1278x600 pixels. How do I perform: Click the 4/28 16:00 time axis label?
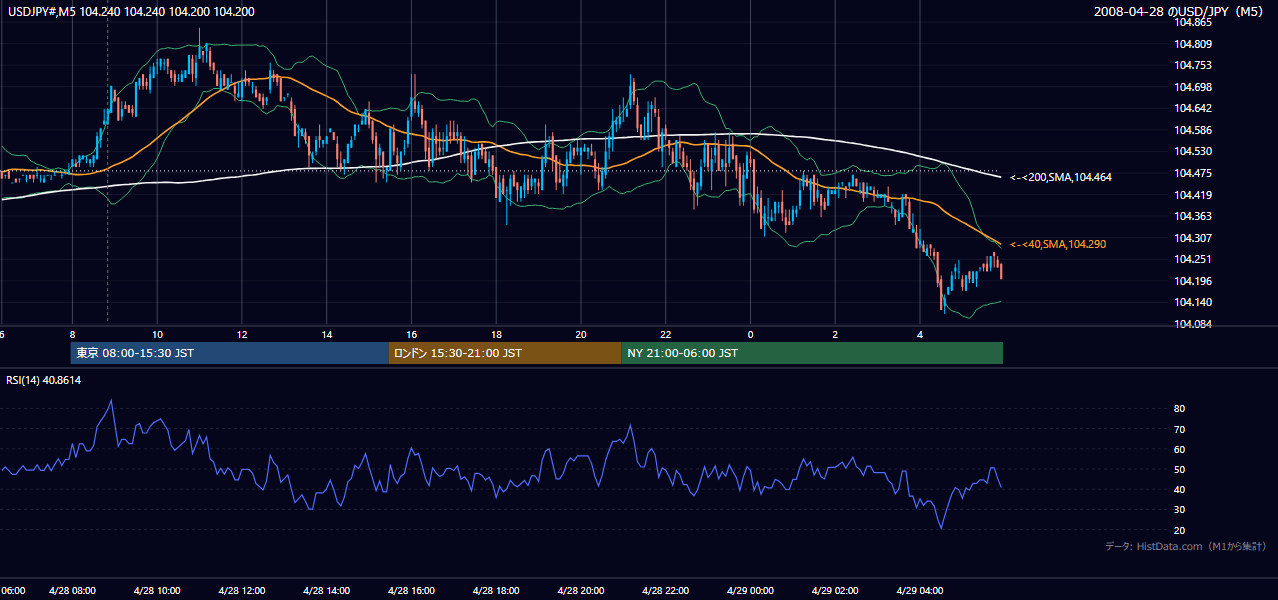tap(411, 591)
